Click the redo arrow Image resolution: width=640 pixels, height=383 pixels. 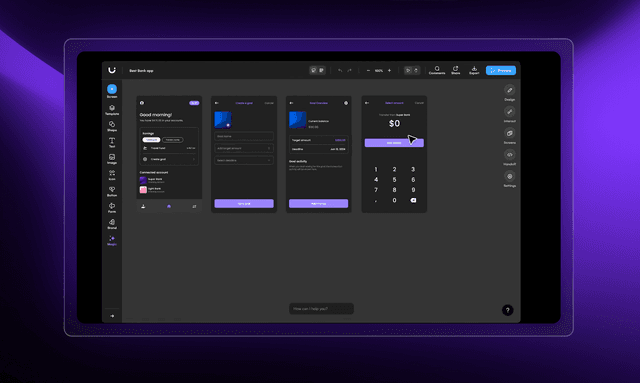click(349, 70)
